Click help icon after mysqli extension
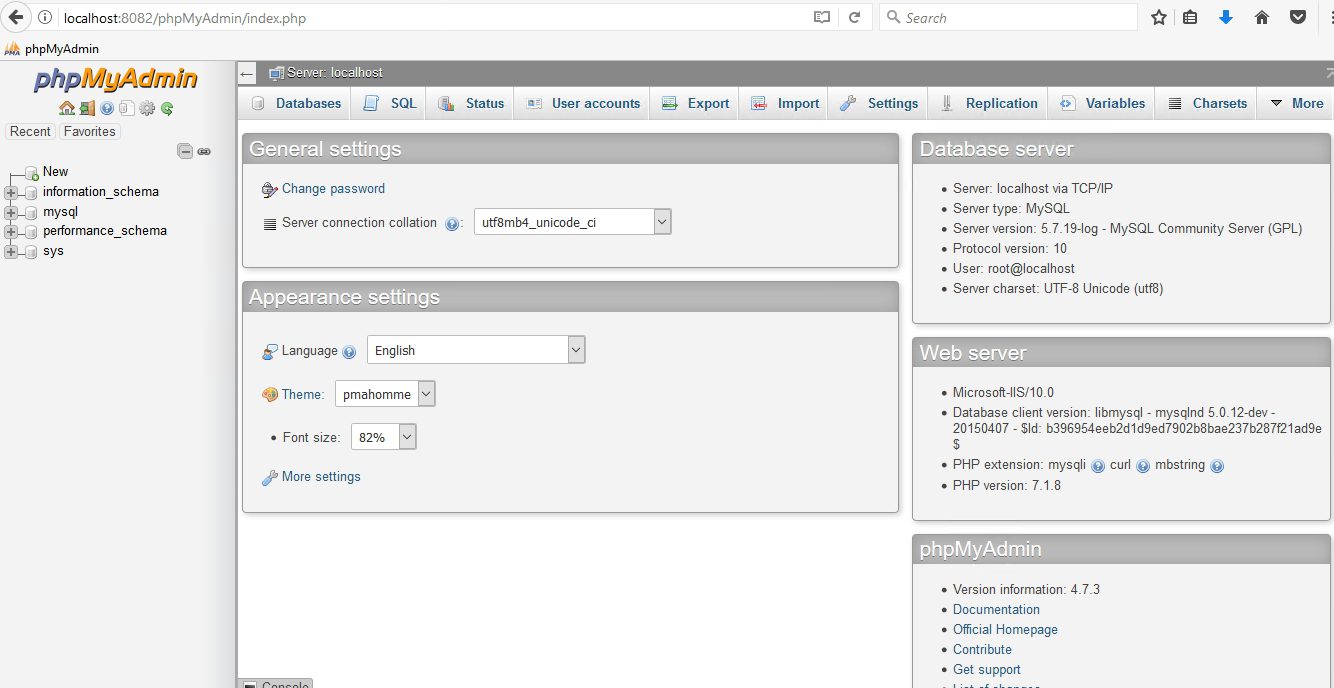1334x688 pixels. 1098,466
